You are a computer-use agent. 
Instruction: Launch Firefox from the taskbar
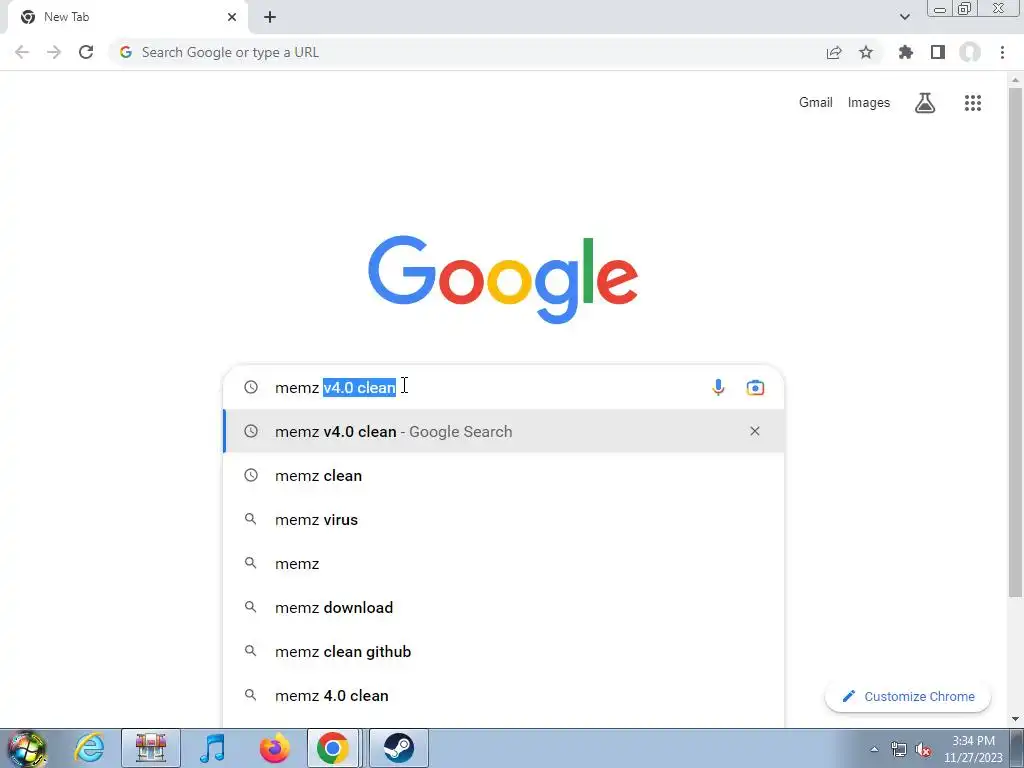[274, 748]
